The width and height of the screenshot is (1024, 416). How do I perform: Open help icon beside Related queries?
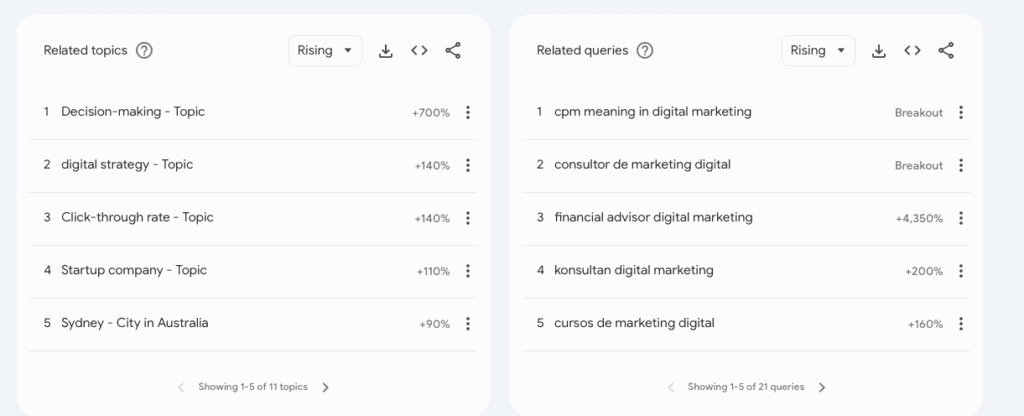coord(645,51)
